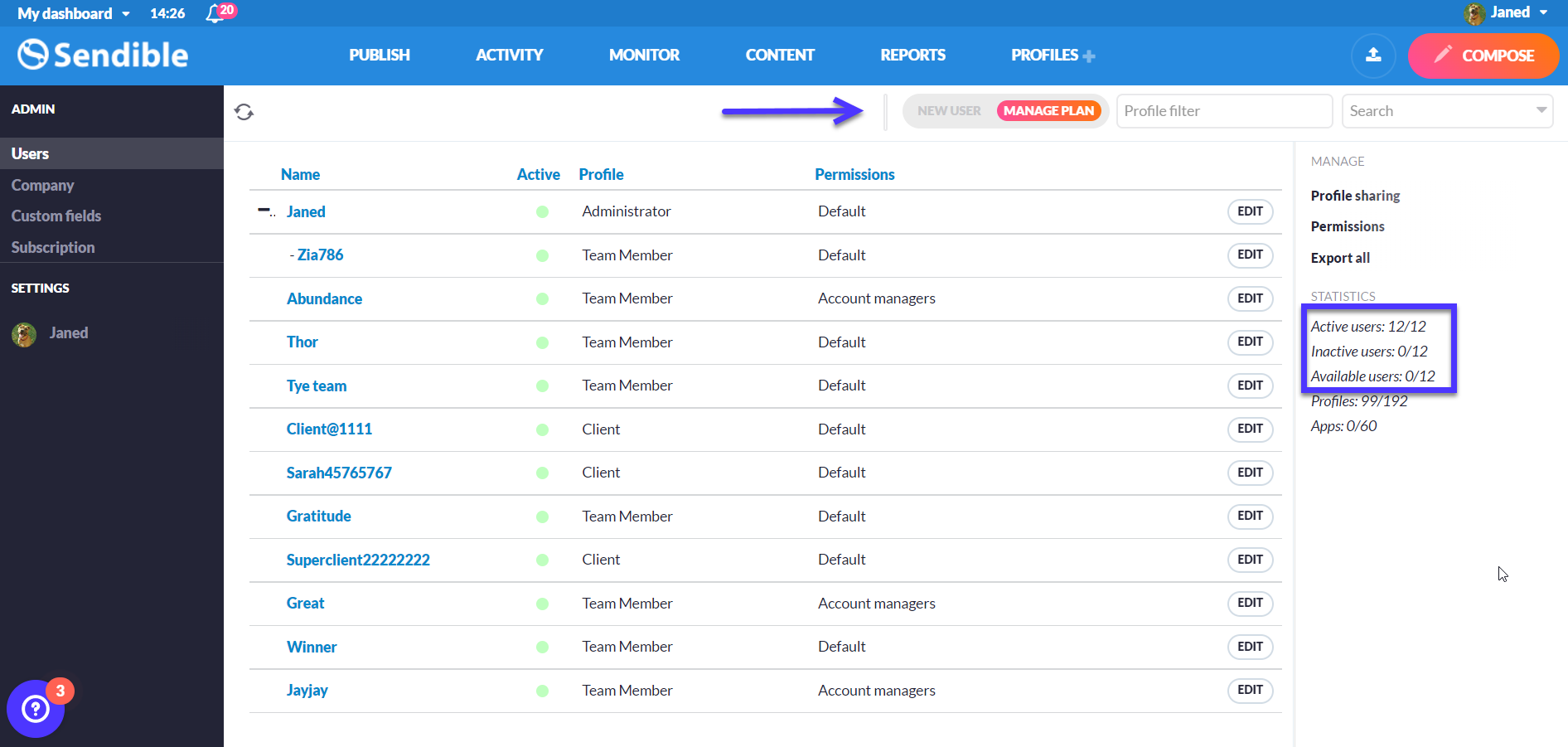1568x747 pixels.
Task: Refresh the users list
Action: tap(244, 112)
